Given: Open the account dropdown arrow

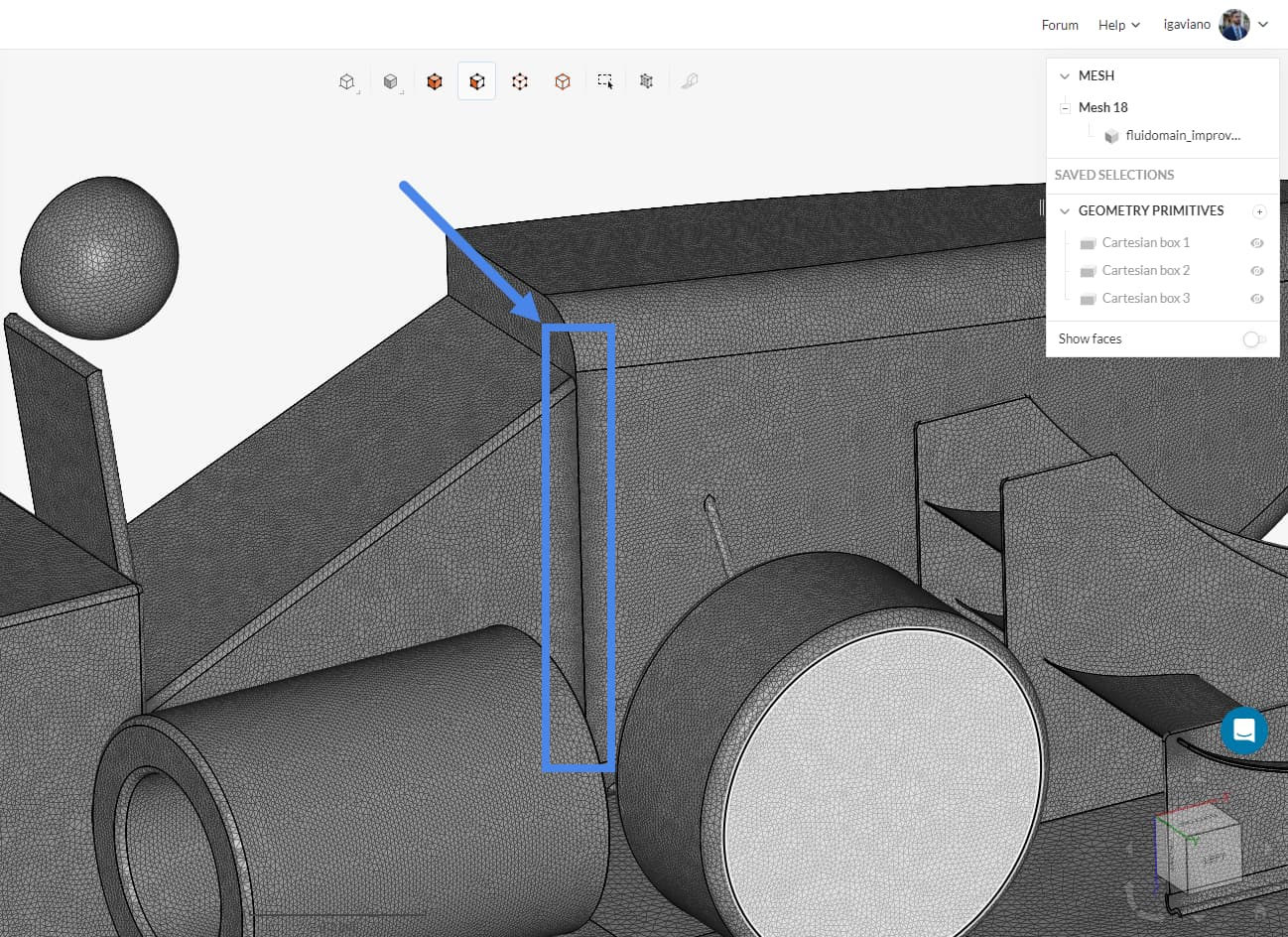Looking at the screenshot, I should coord(1263,25).
